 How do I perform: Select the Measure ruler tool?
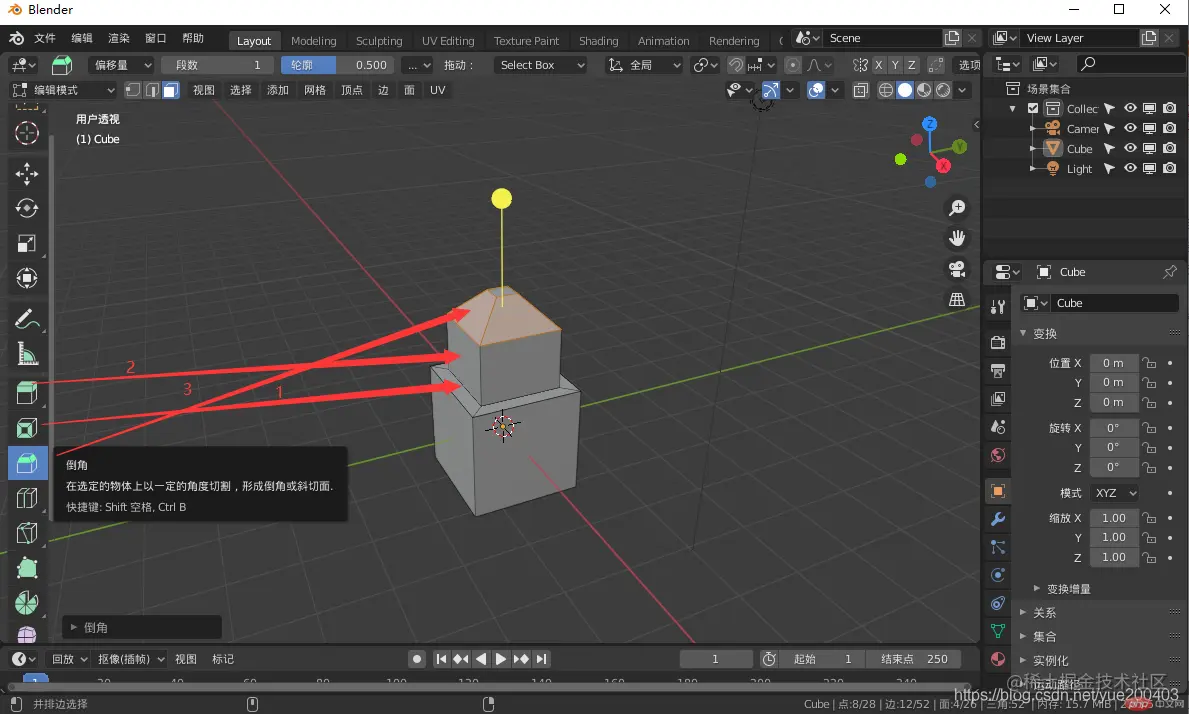[x=27, y=354]
